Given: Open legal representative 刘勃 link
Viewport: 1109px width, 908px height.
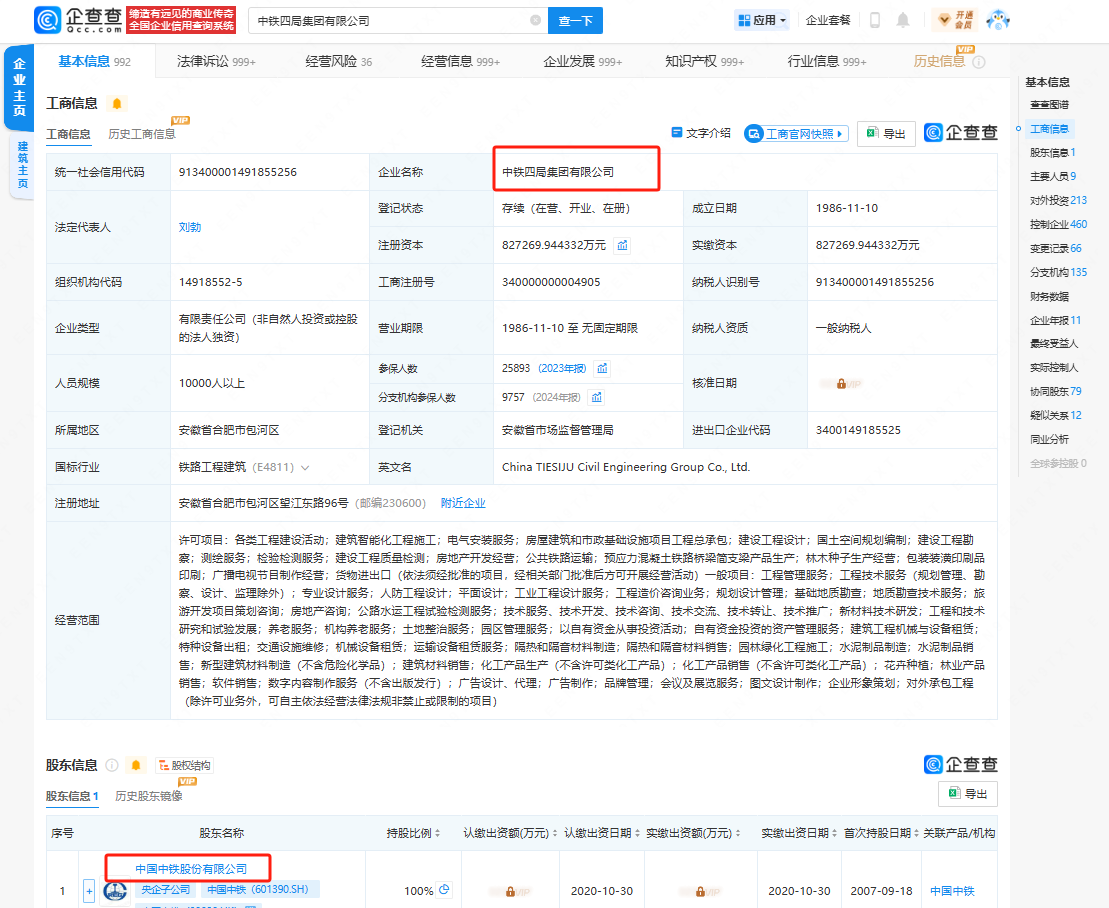Looking at the screenshot, I should pos(190,227).
